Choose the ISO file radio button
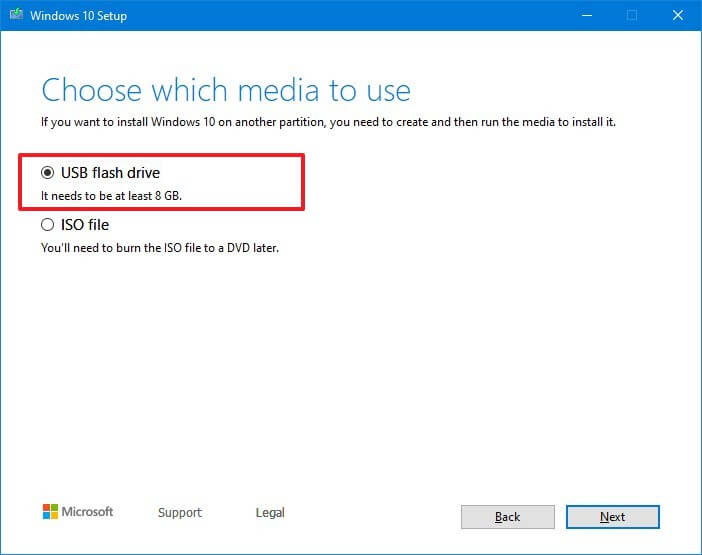 click(x=48, y=225)
